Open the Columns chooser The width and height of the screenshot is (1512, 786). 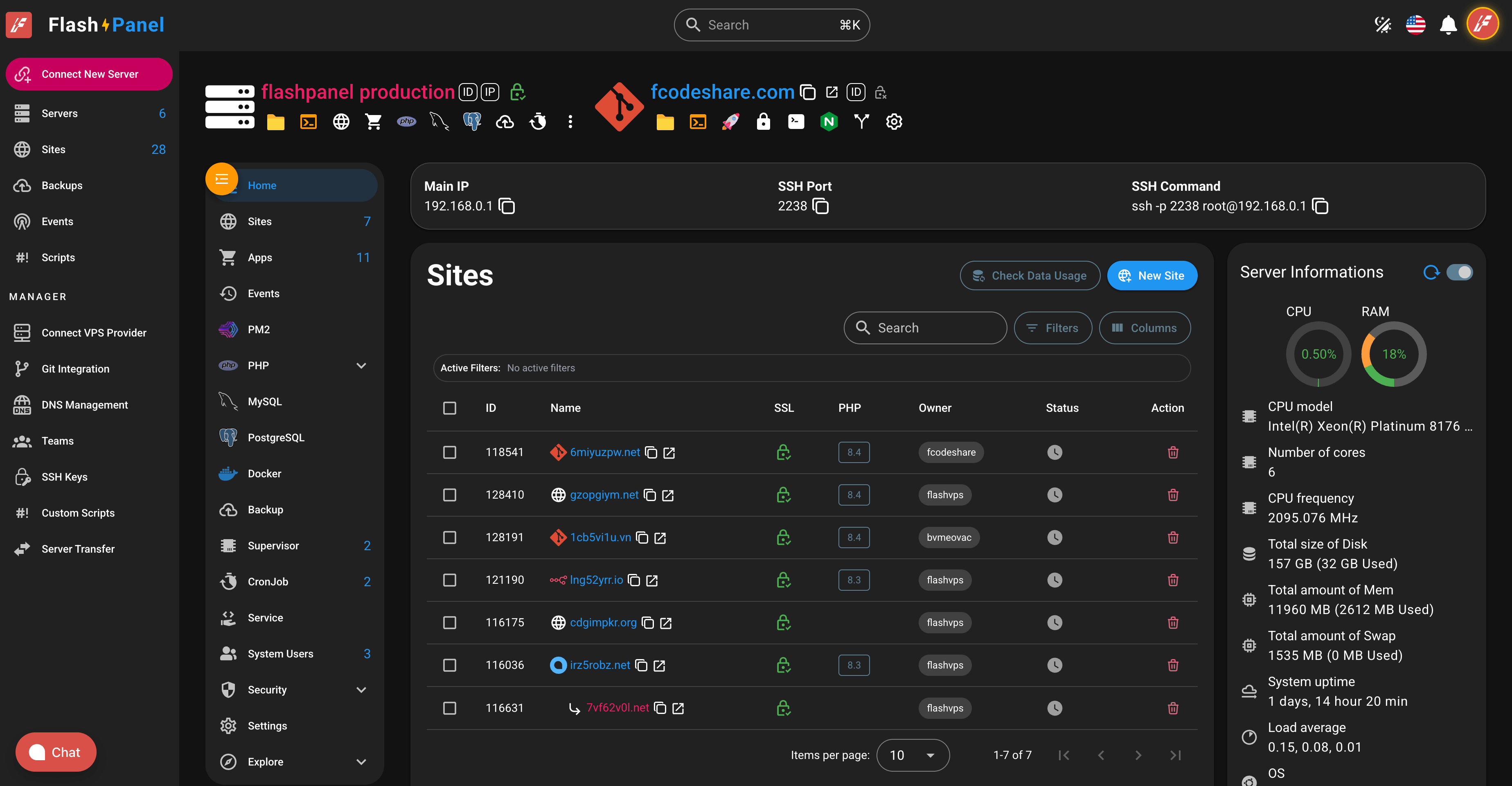click(1145, 328)
